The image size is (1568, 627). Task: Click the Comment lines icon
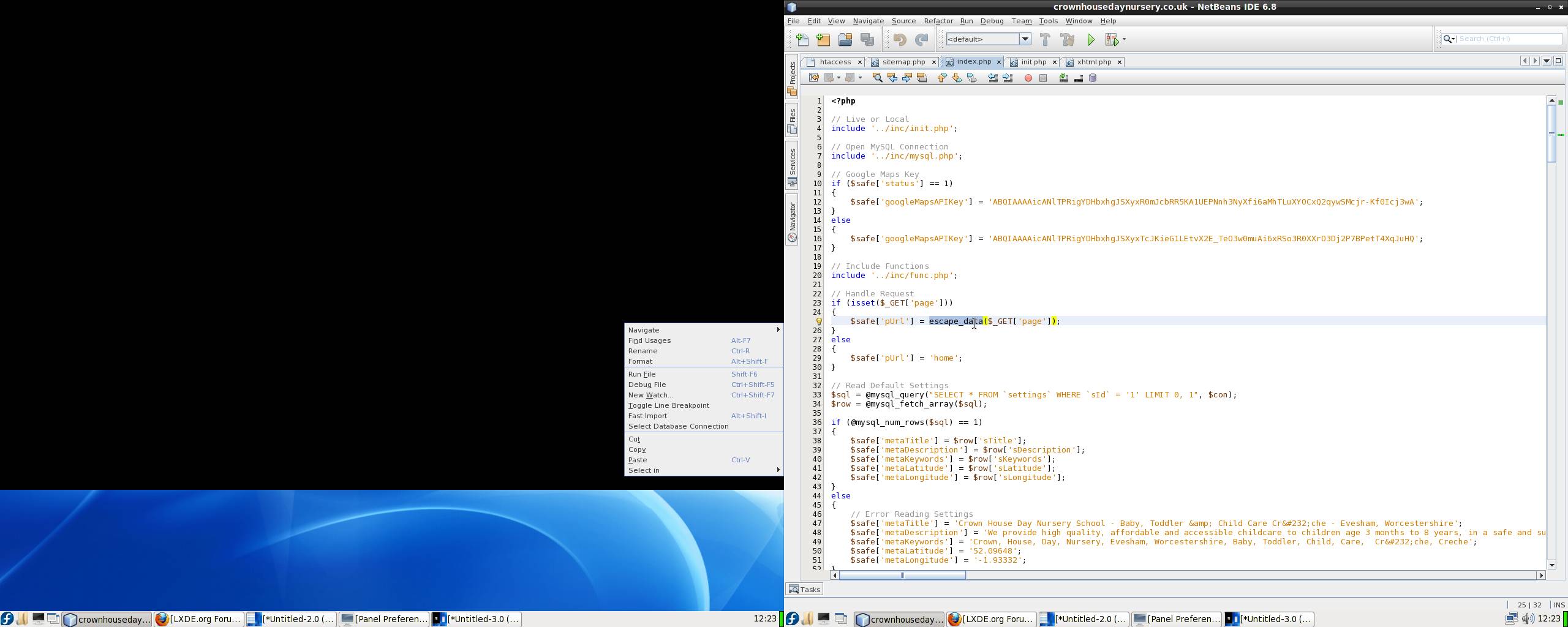[x=1064, y=78]
